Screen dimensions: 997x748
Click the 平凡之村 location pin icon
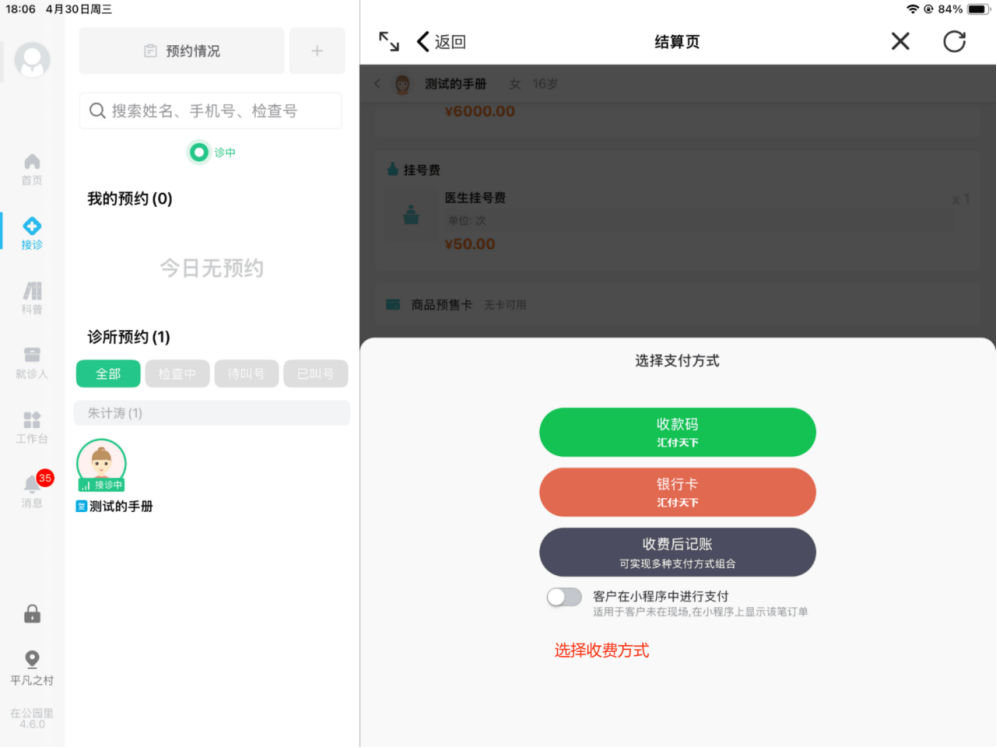[32, 660]
